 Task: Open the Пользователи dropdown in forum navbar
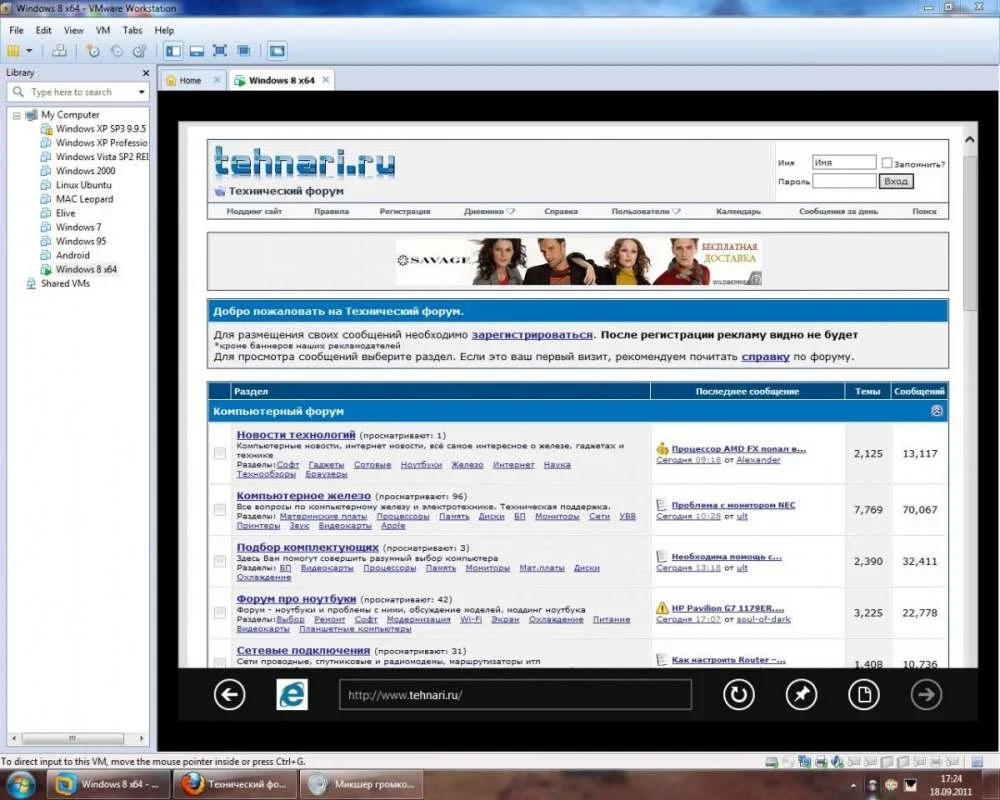[646, 211]
